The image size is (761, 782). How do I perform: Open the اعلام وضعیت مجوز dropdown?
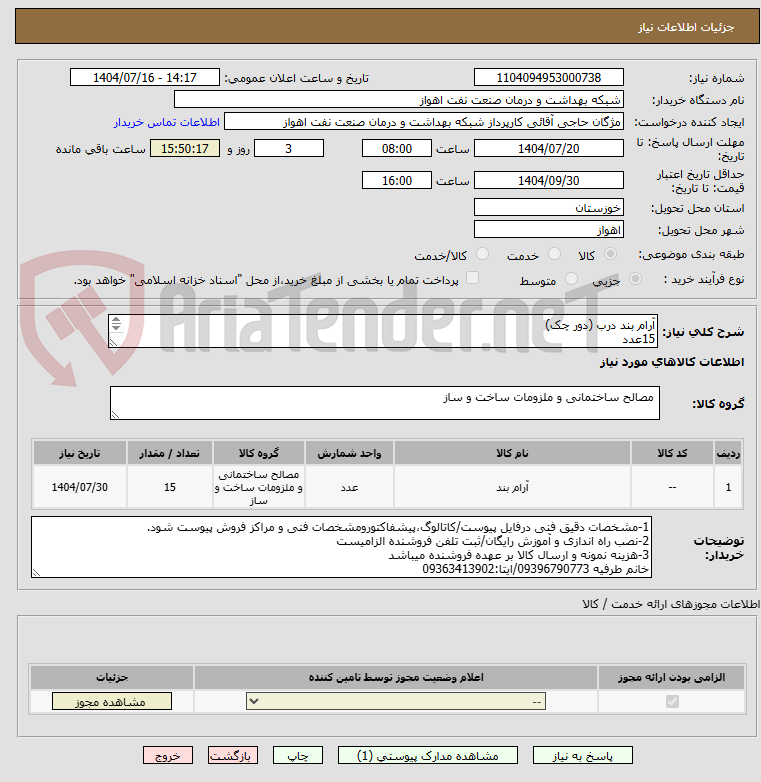pos(396,701)
